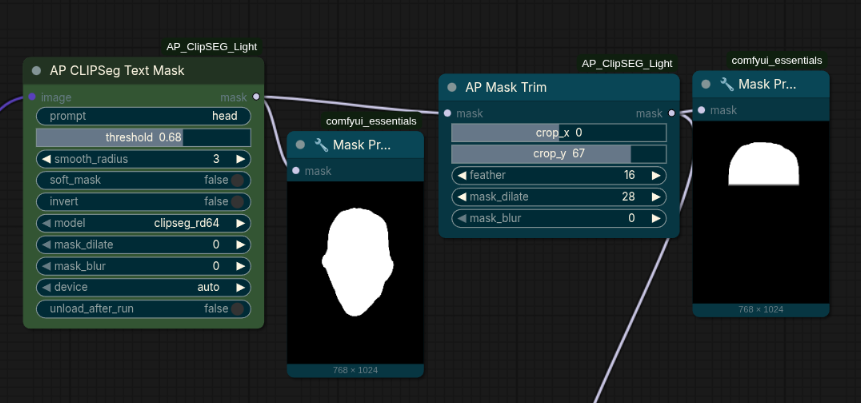Toggle the invert switch
Screen dimensions: 861x403
pos(237,202)
